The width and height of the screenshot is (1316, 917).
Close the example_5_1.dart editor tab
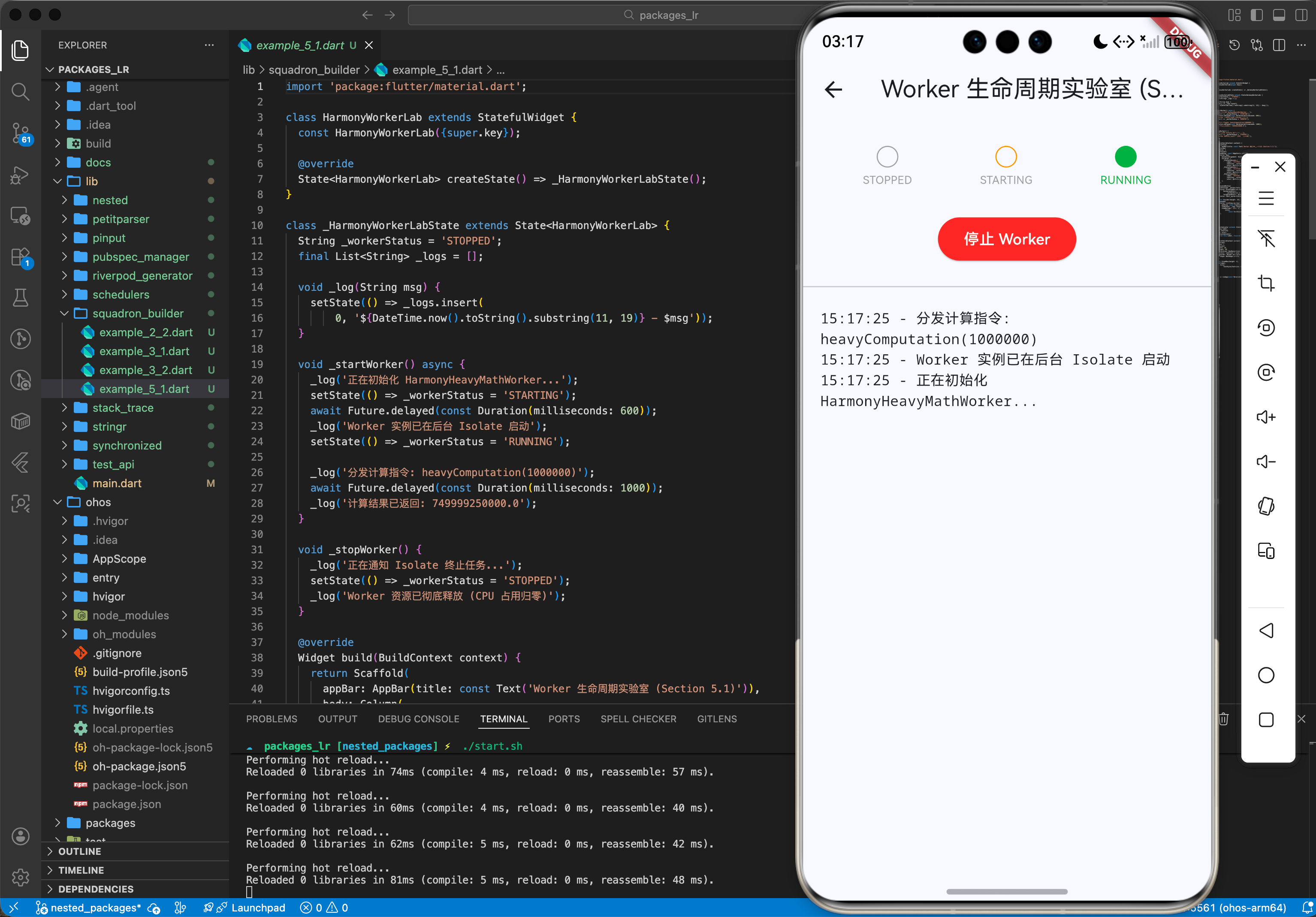pyautogui.click(x=369, y=45)
